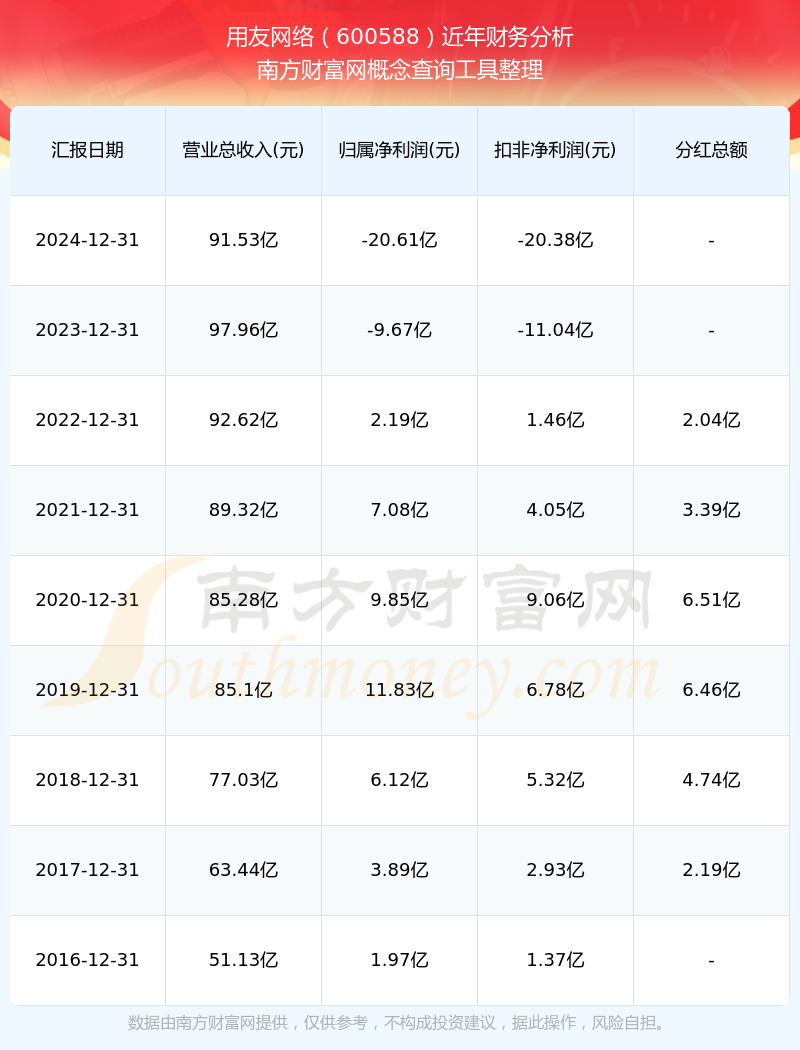Image resolution: width=800 pixels, height=1050 pixels.
Task: Click net profit value -20.61亿
Action: pyautogui.click(x=399, y=240)
